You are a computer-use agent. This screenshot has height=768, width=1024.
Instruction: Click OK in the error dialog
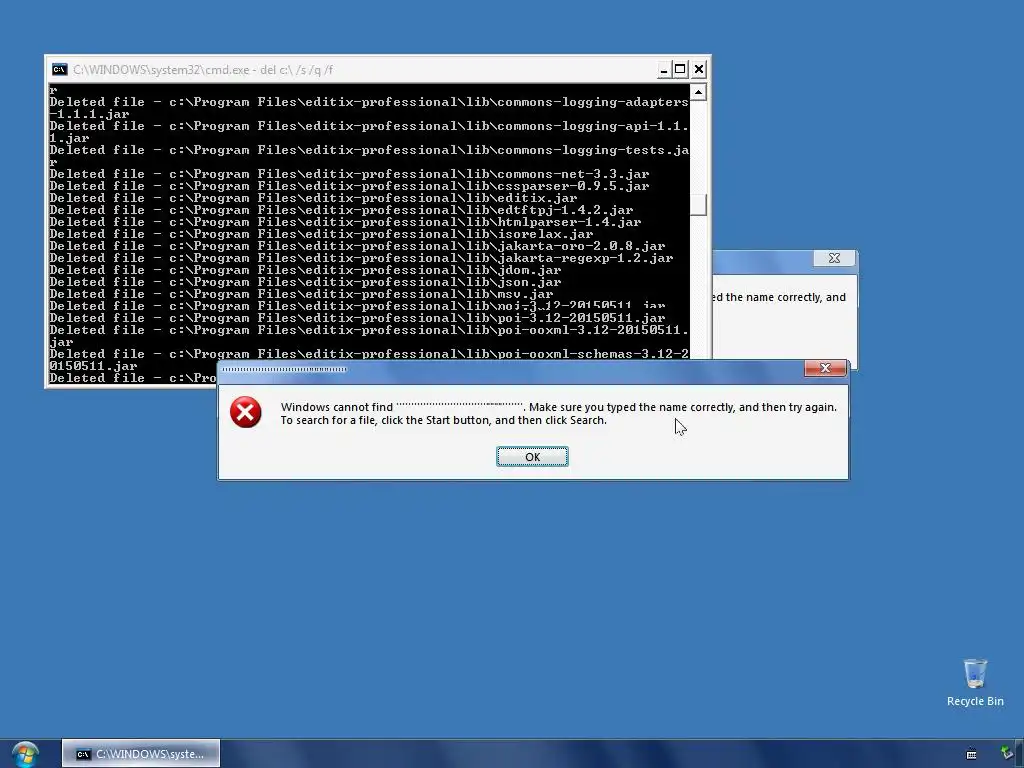click(532, 456)
